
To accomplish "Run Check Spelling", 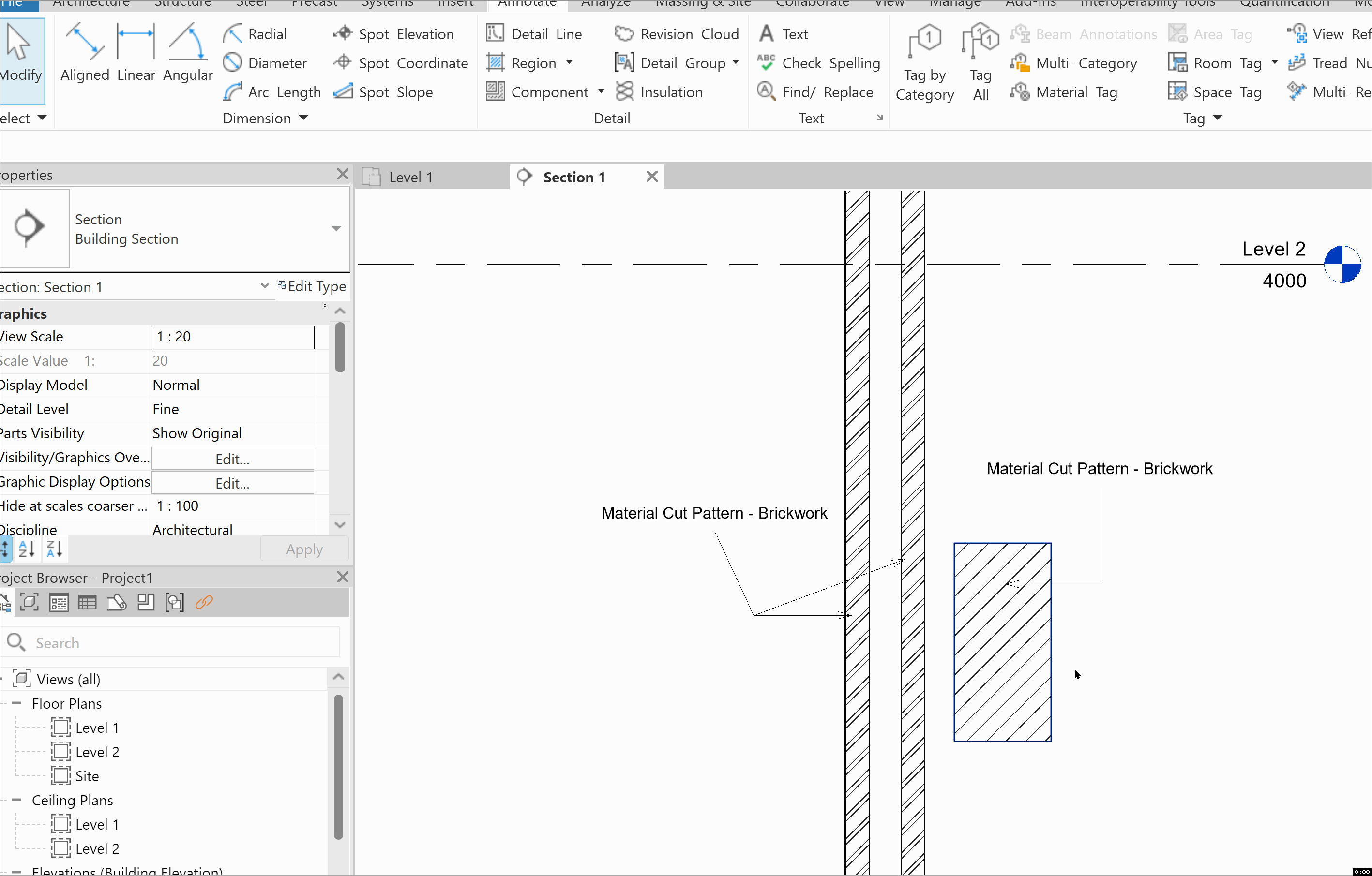I will [819, 63].
